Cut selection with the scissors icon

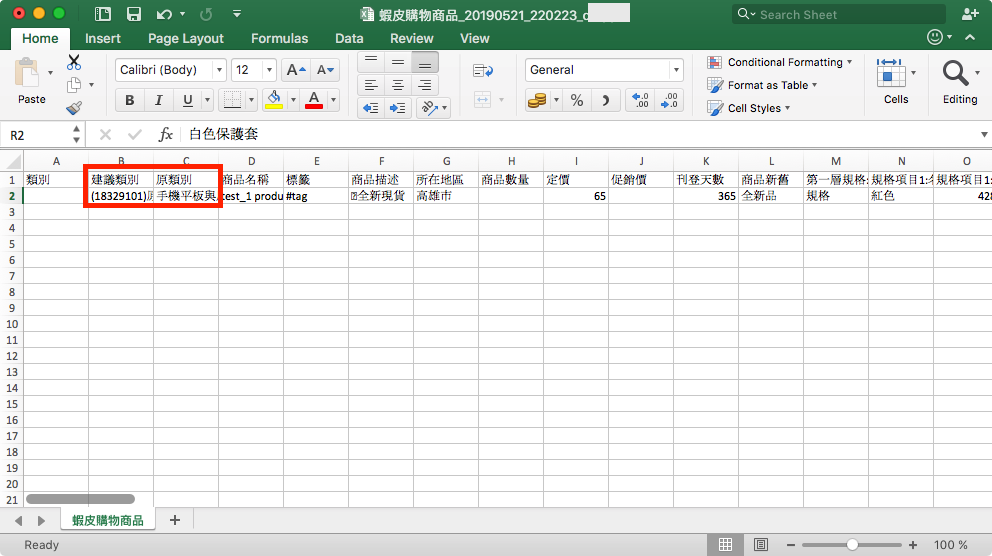(x=74, y=62)
